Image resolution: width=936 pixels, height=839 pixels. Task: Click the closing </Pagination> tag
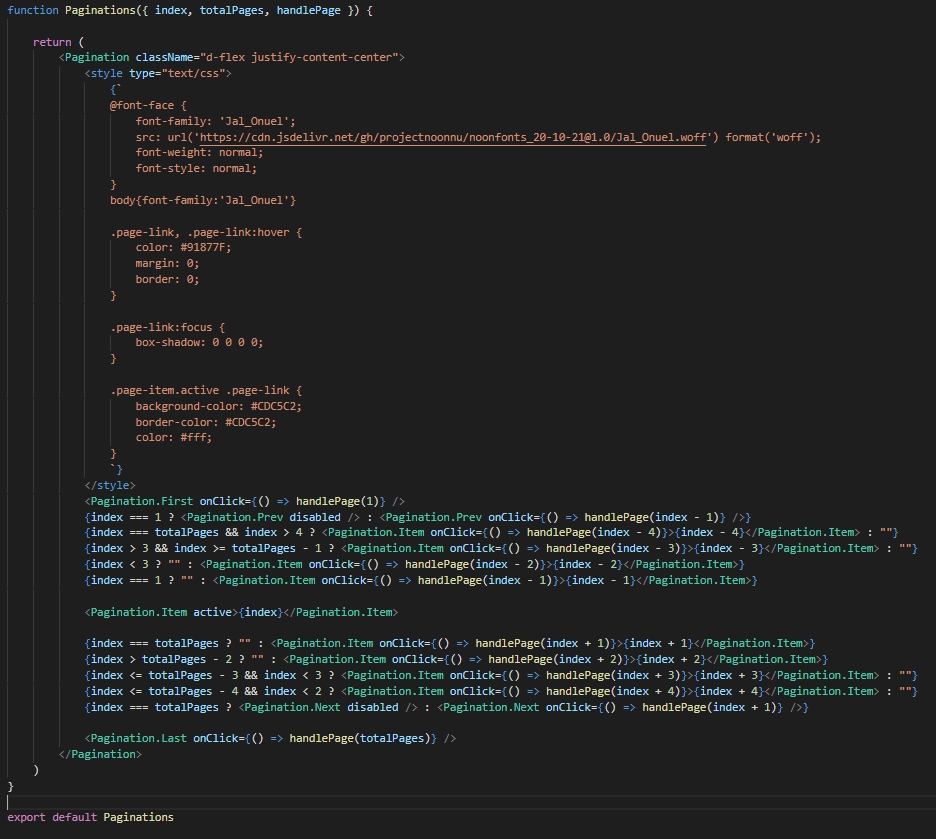[x=100, y=754]
